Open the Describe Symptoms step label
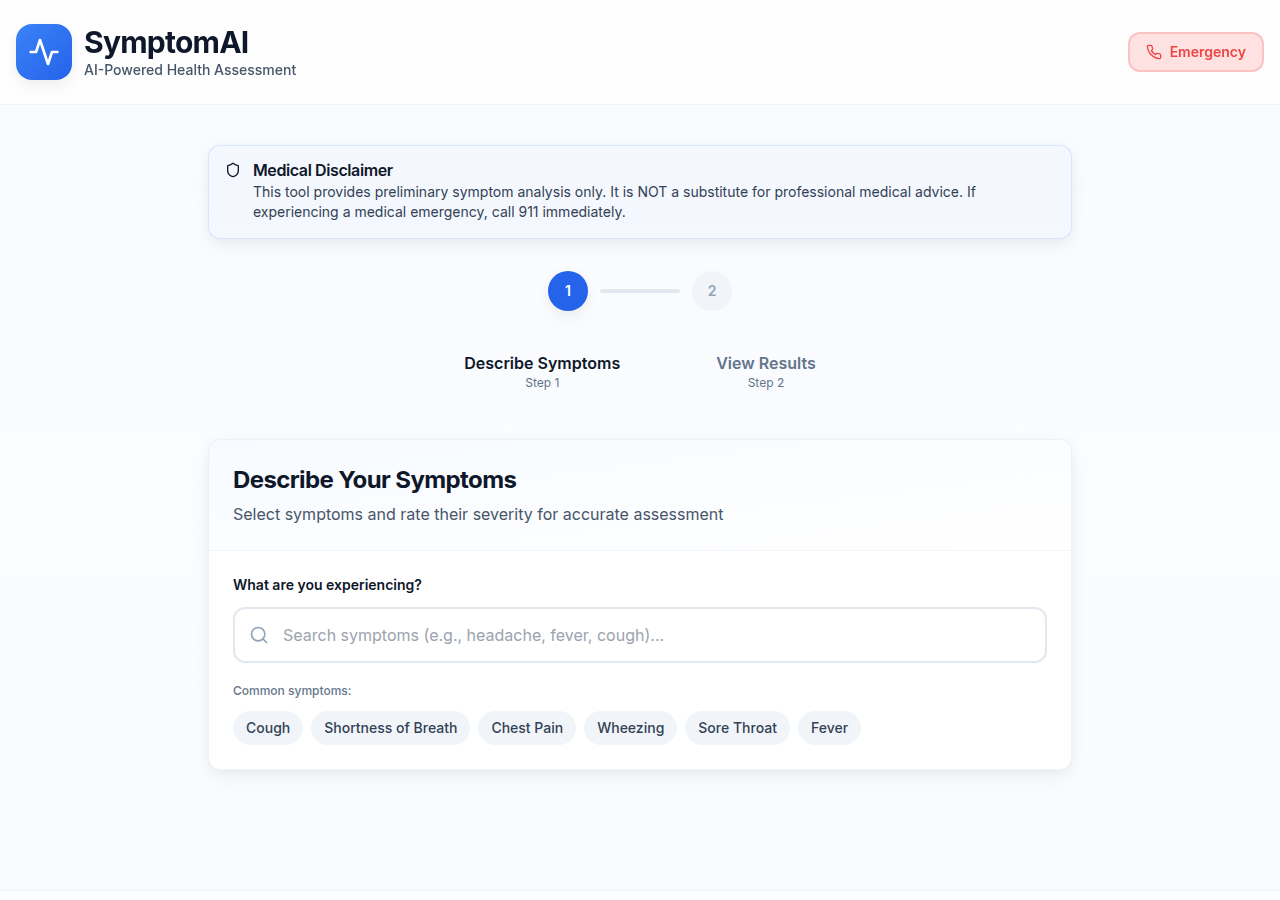 click(x=542, y=364)
